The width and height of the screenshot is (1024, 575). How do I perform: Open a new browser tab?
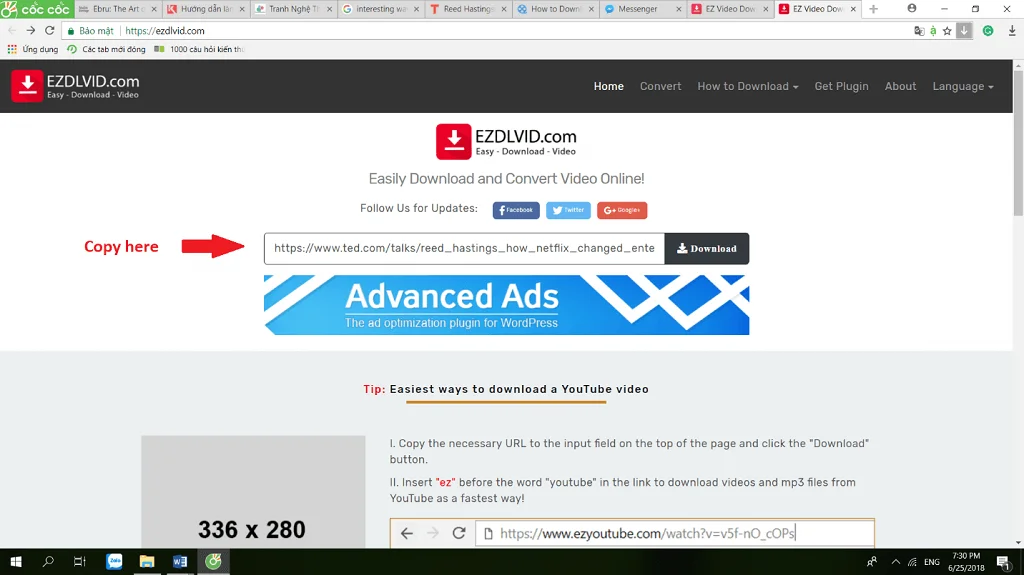point(873,9)
